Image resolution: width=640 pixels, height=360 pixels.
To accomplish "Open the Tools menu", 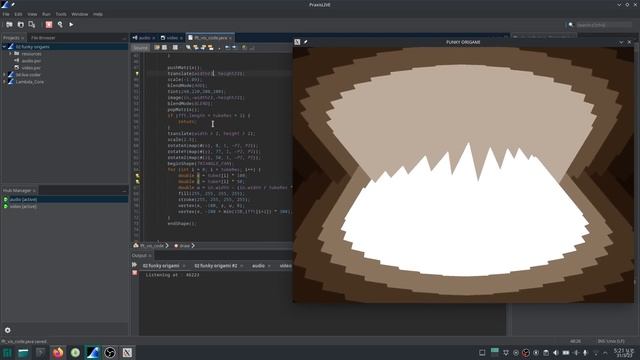I will tap(61, 14).
